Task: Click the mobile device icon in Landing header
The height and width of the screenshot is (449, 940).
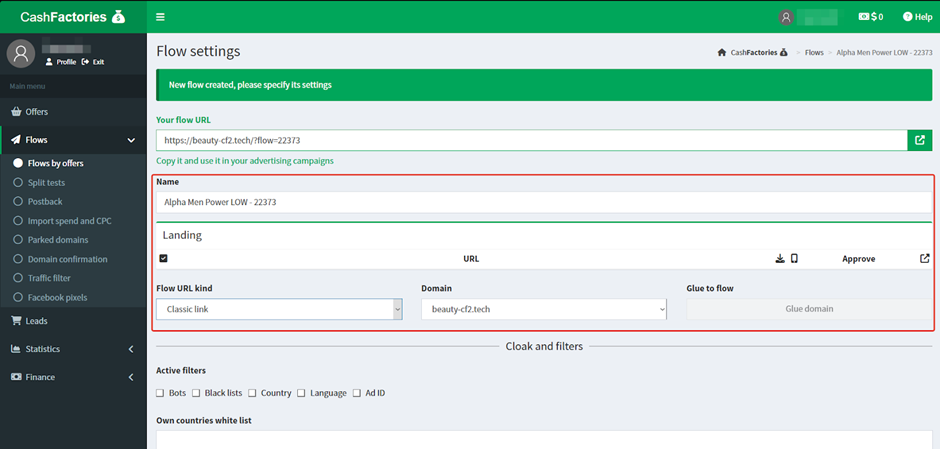Action: click(794, 258)
